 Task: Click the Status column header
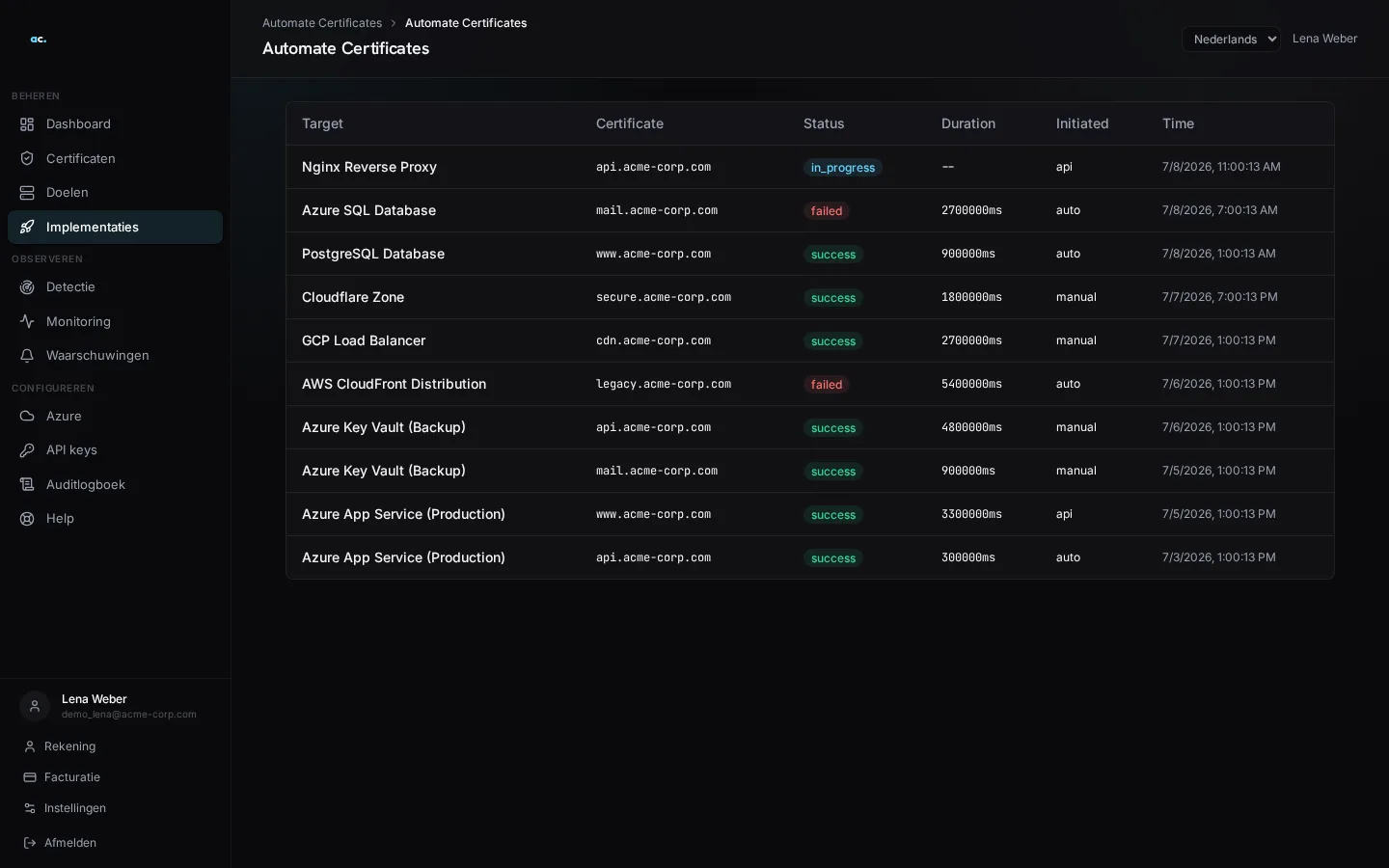point(824,123)
